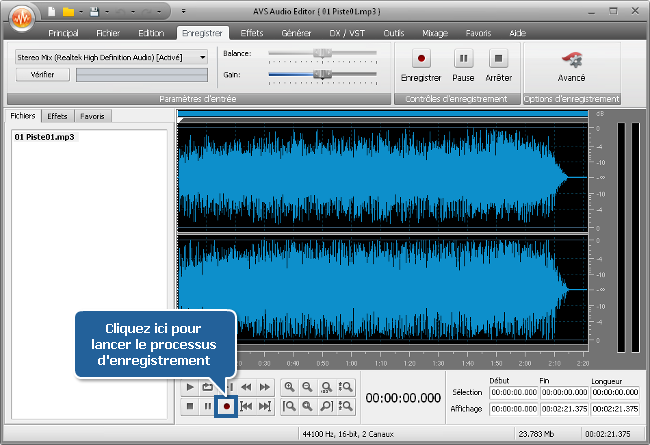The width and height of the screenshot is (650, 445).
Task: Stop playback using the bottom stop icon
Action: (190, 406)
